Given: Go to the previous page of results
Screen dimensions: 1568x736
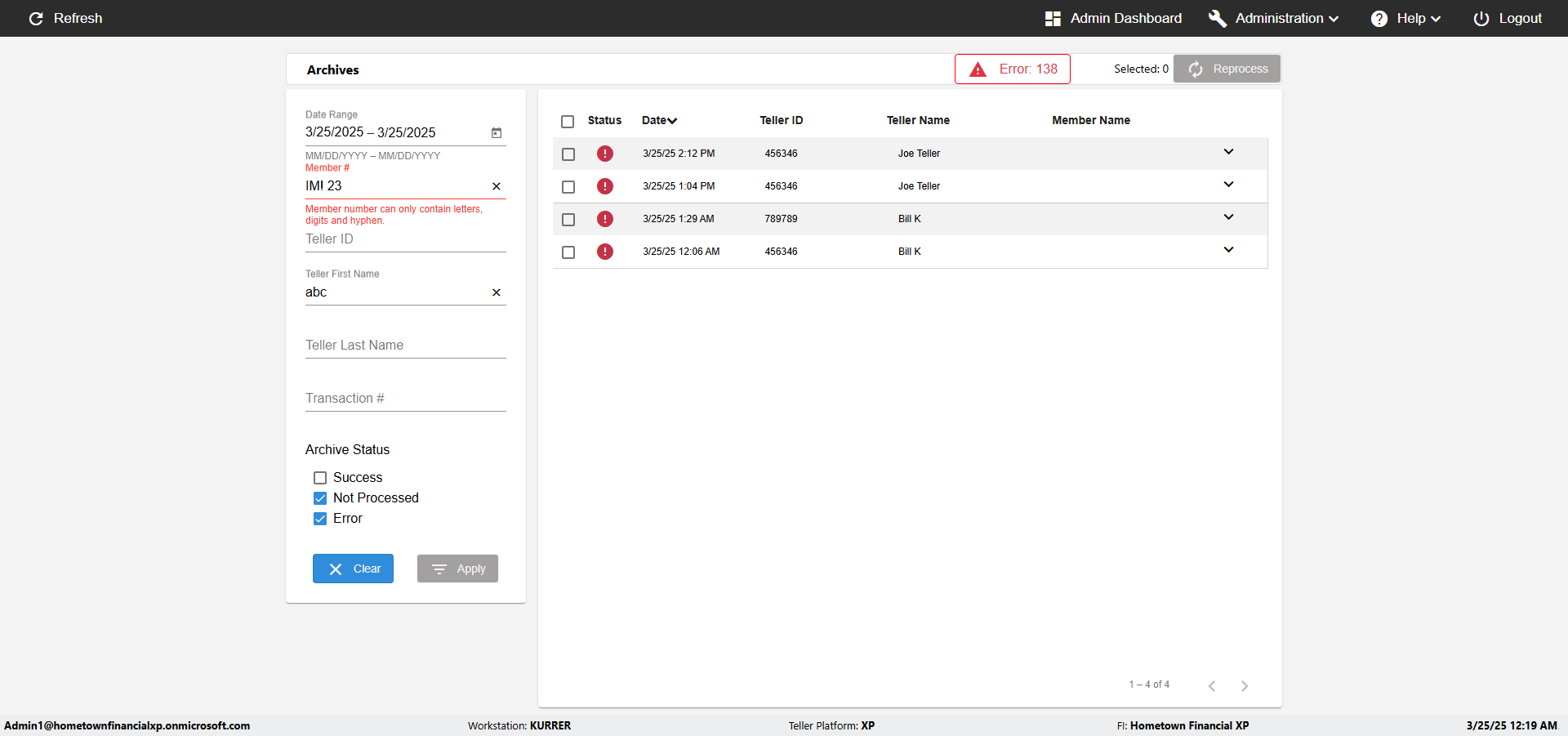Looking at the screenshot, I should [x=1212, y=686].
